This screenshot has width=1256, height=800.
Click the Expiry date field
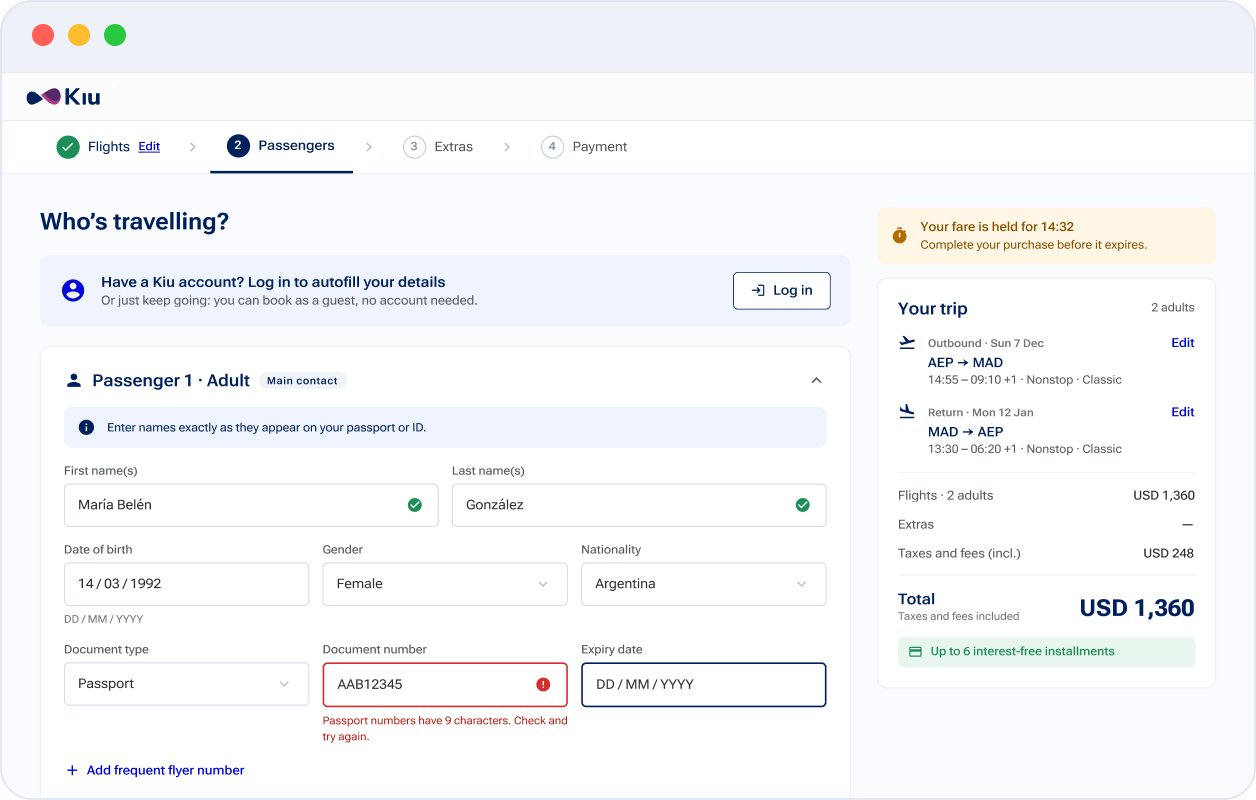pos(703,685)
